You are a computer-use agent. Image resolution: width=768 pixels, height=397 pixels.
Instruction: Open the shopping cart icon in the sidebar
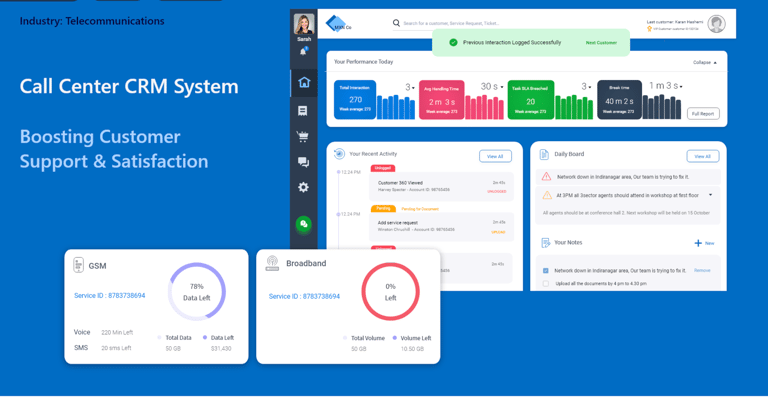(303, 137)
